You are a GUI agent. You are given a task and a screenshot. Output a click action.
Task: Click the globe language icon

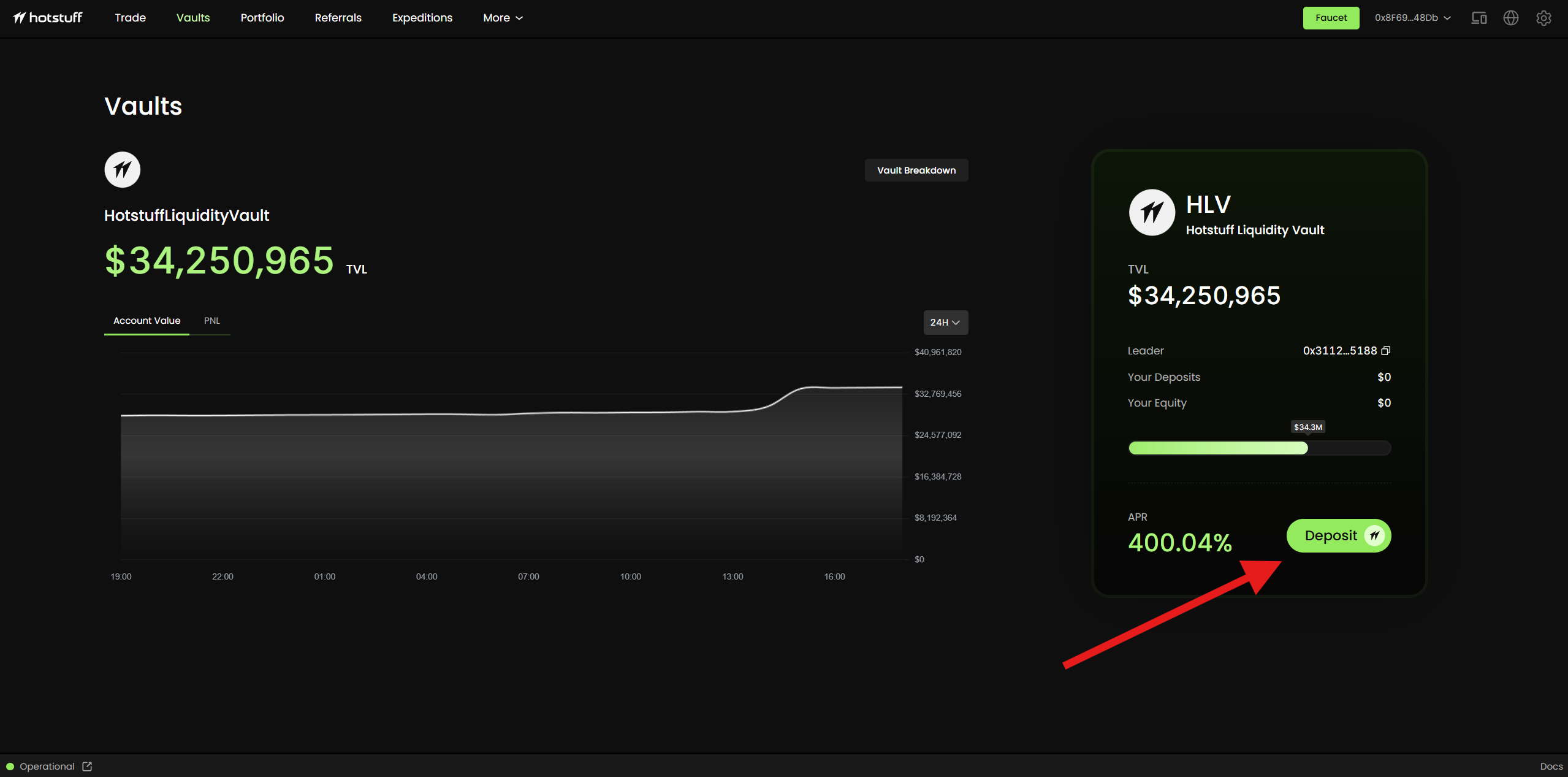click(1510, 18)
